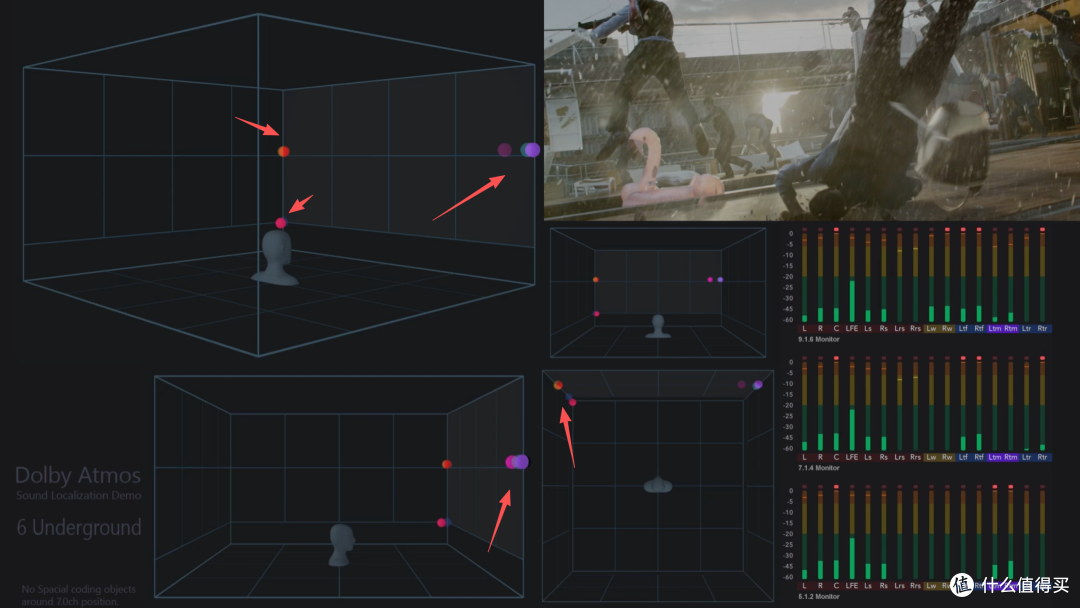Click the 'Sound Localization Demo' subtitle
This screenshot has height=608, width=1080.
point(79,496)
